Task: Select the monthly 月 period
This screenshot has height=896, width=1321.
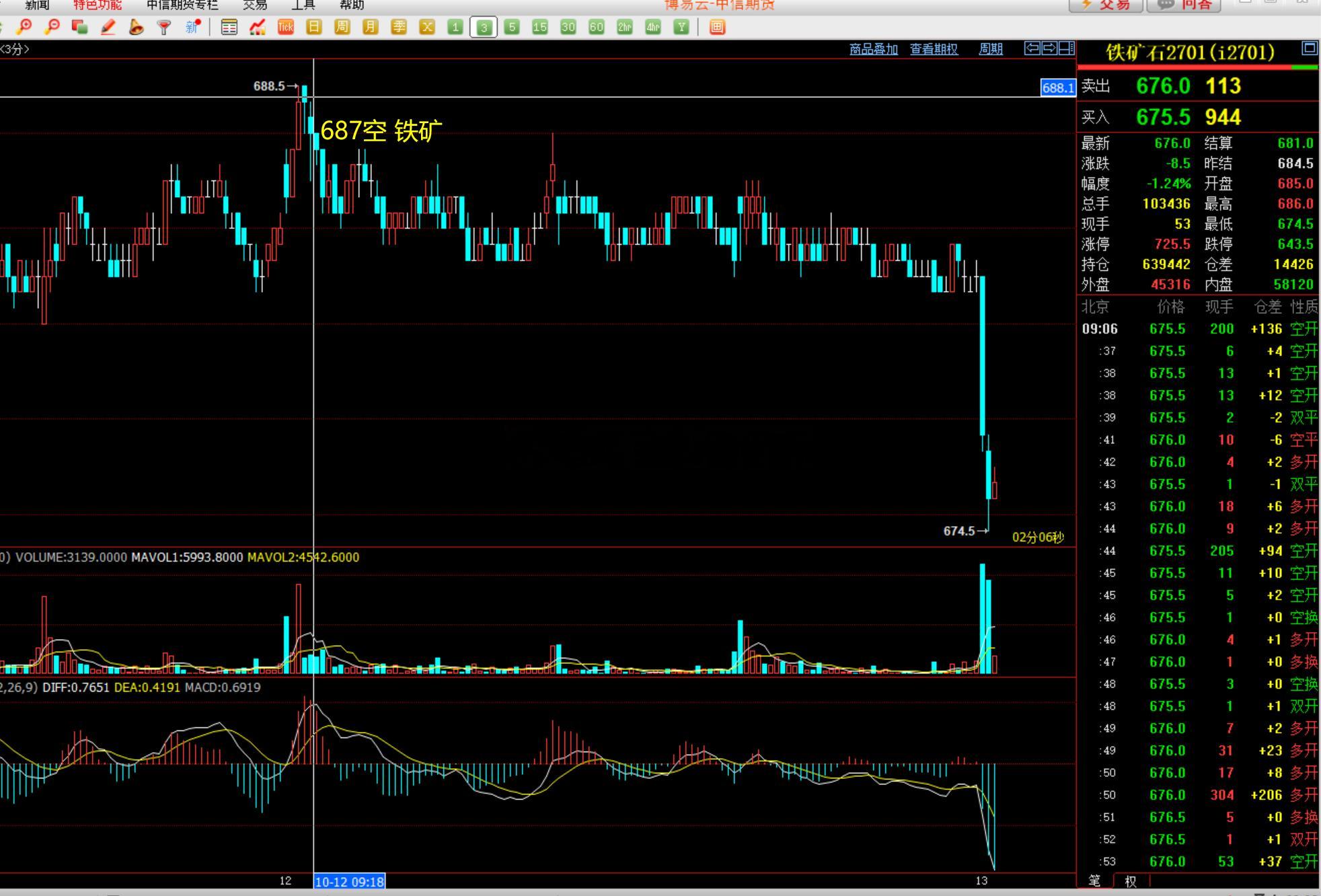Action: pyautogui.click(x=371, y=27)
